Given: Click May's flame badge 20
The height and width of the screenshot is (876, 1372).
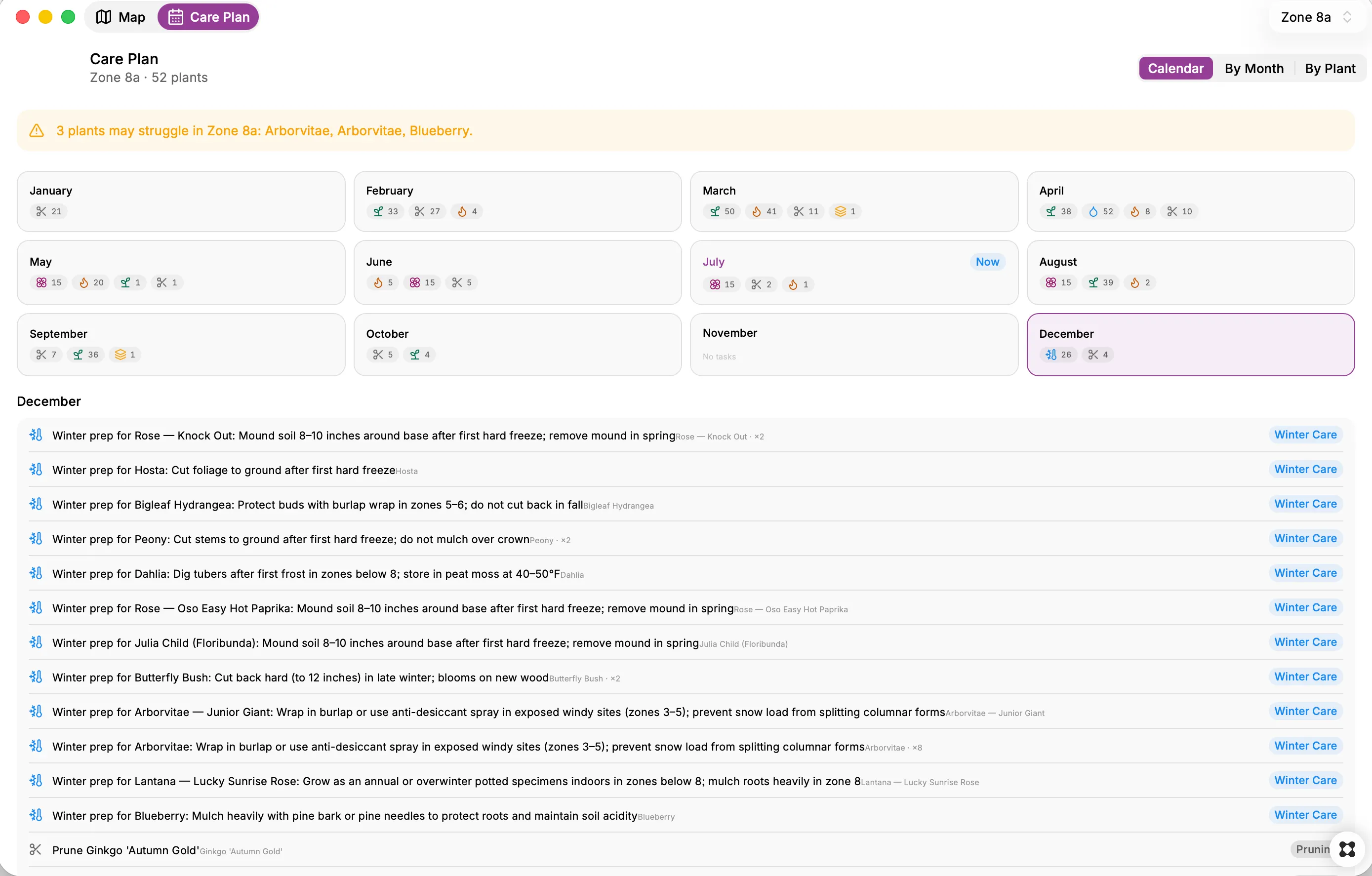Looking at the screenshot, I should click(x=91, y=282).
